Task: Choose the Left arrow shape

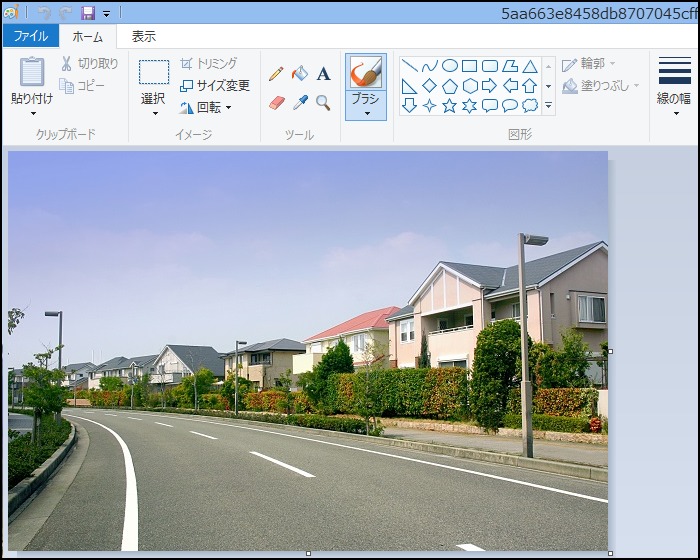Action: tap(510, 86)
